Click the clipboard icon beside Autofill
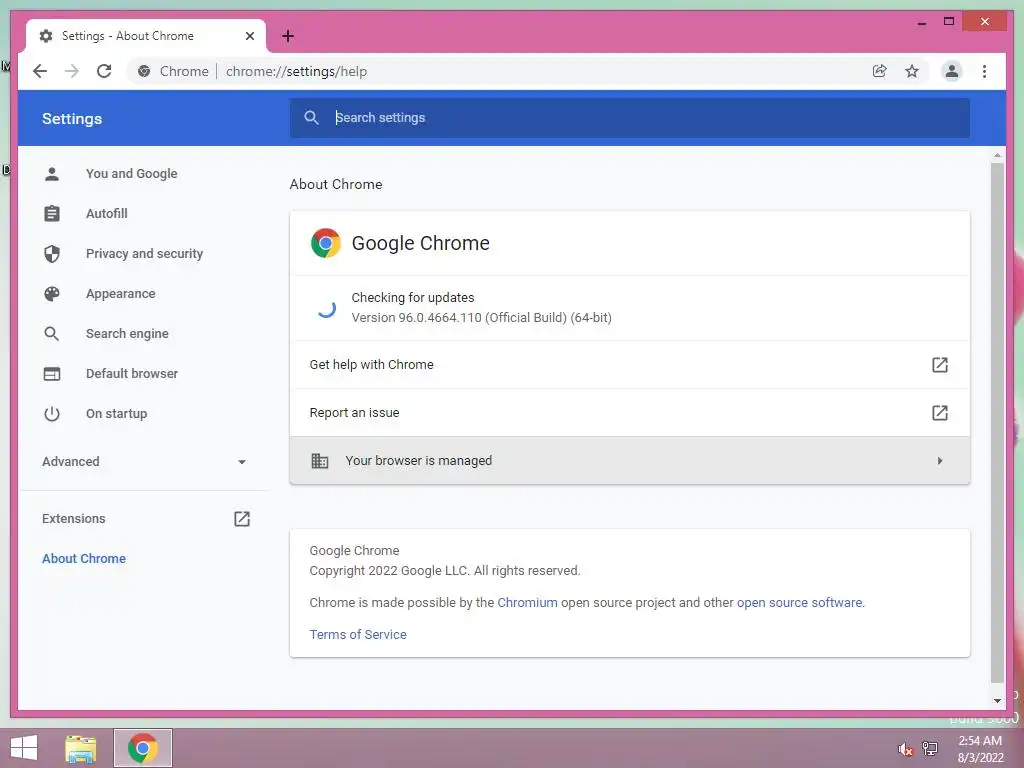 coord(52,214)
